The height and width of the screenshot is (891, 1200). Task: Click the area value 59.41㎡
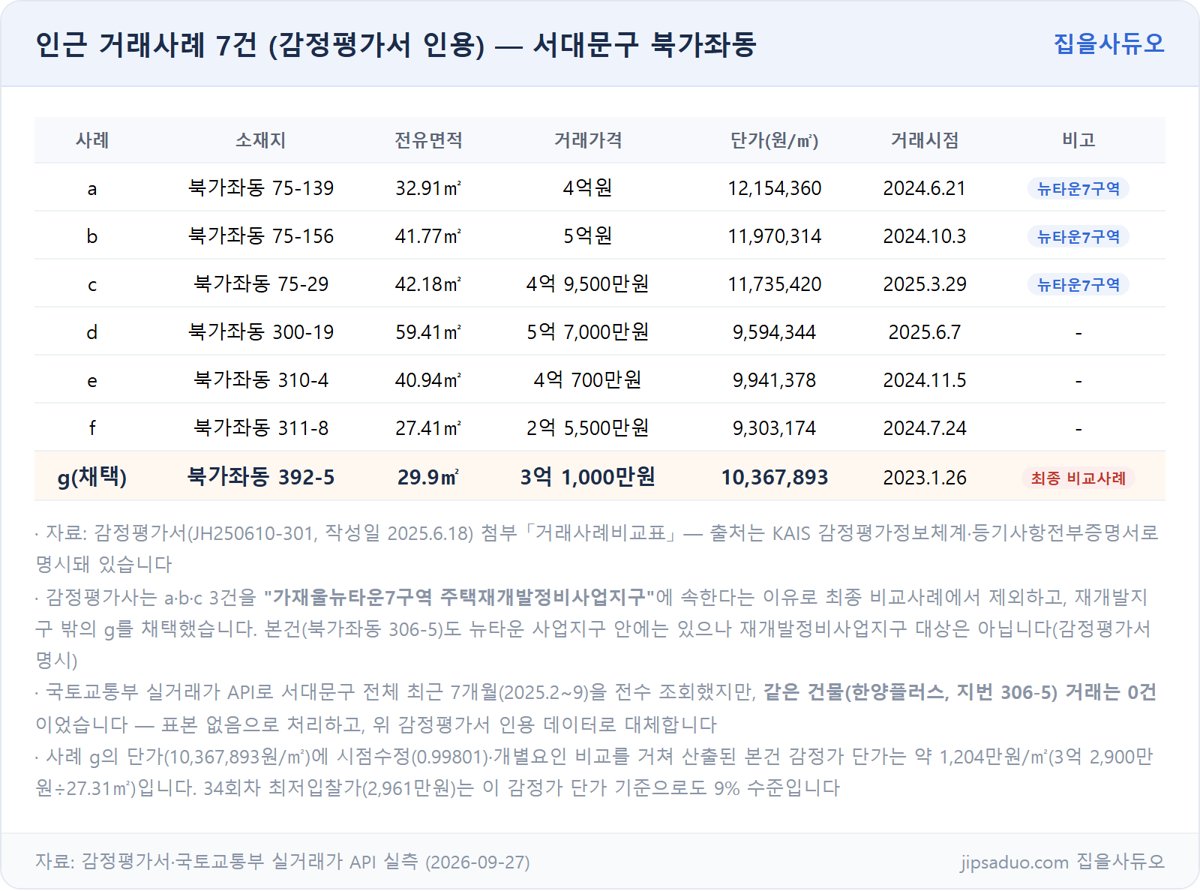pyautogui.click(x=428, y=332)
